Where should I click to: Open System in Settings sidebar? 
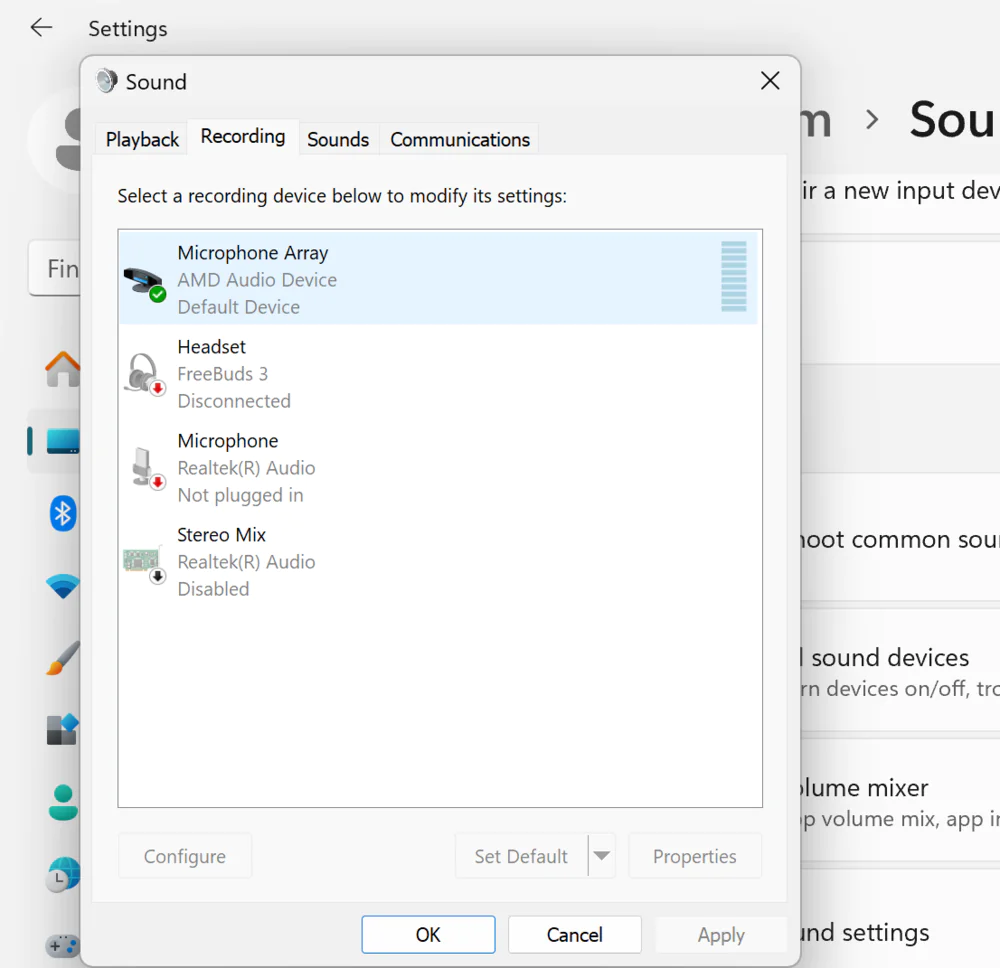(x=62, y=441)
